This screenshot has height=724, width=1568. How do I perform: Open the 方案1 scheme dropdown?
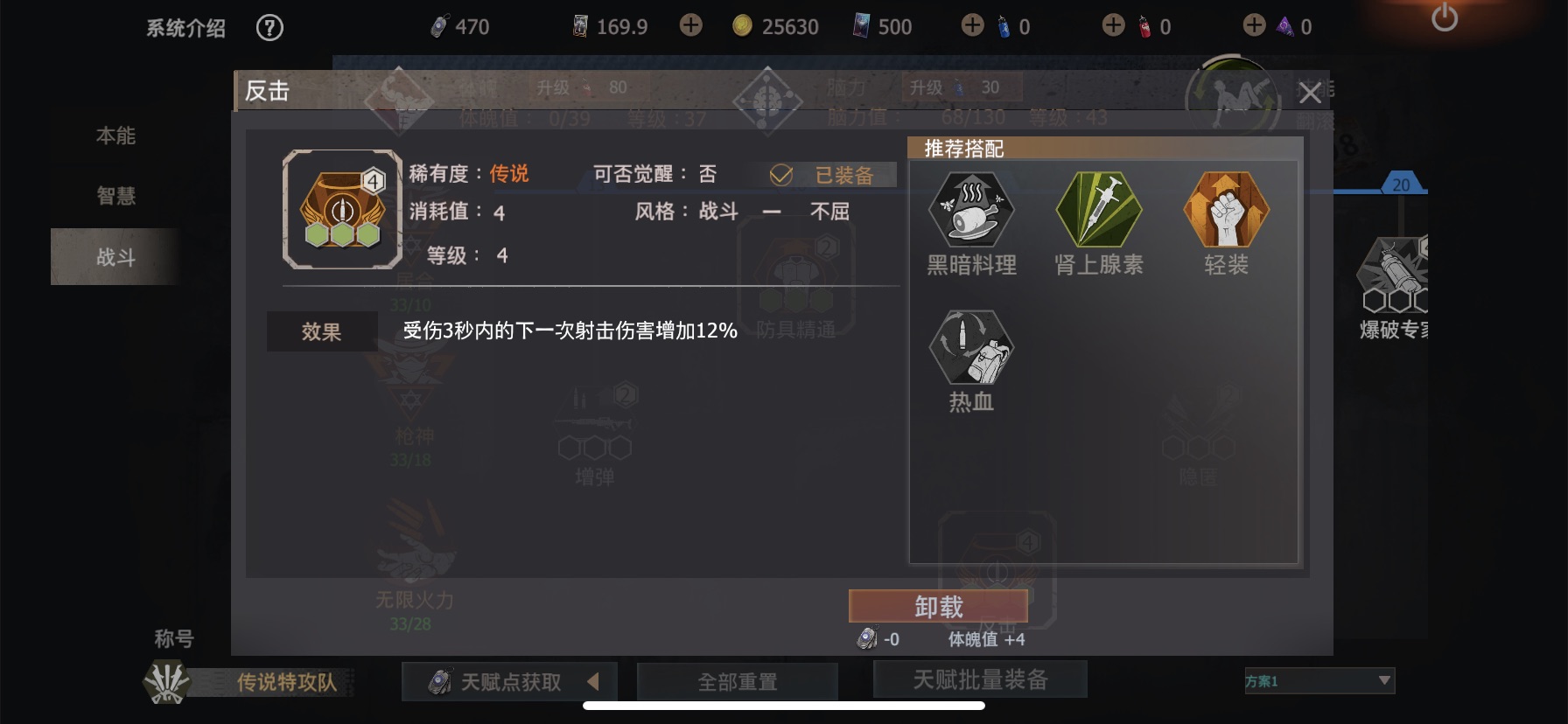(1319, 680)
